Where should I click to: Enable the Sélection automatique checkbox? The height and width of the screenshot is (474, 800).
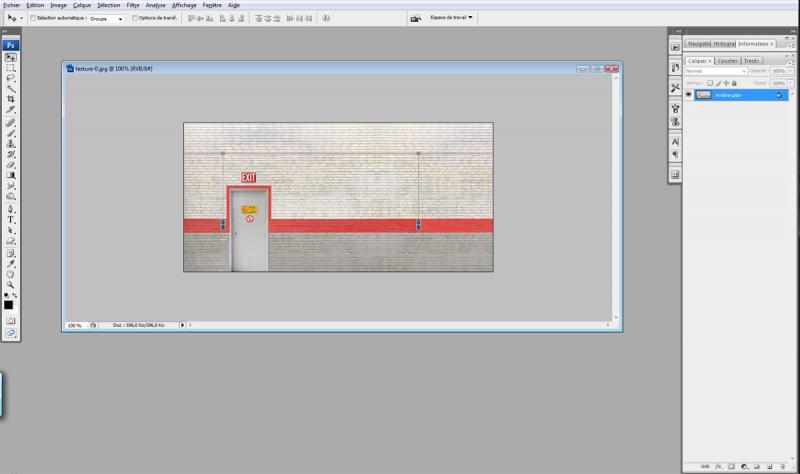(32, 18)
